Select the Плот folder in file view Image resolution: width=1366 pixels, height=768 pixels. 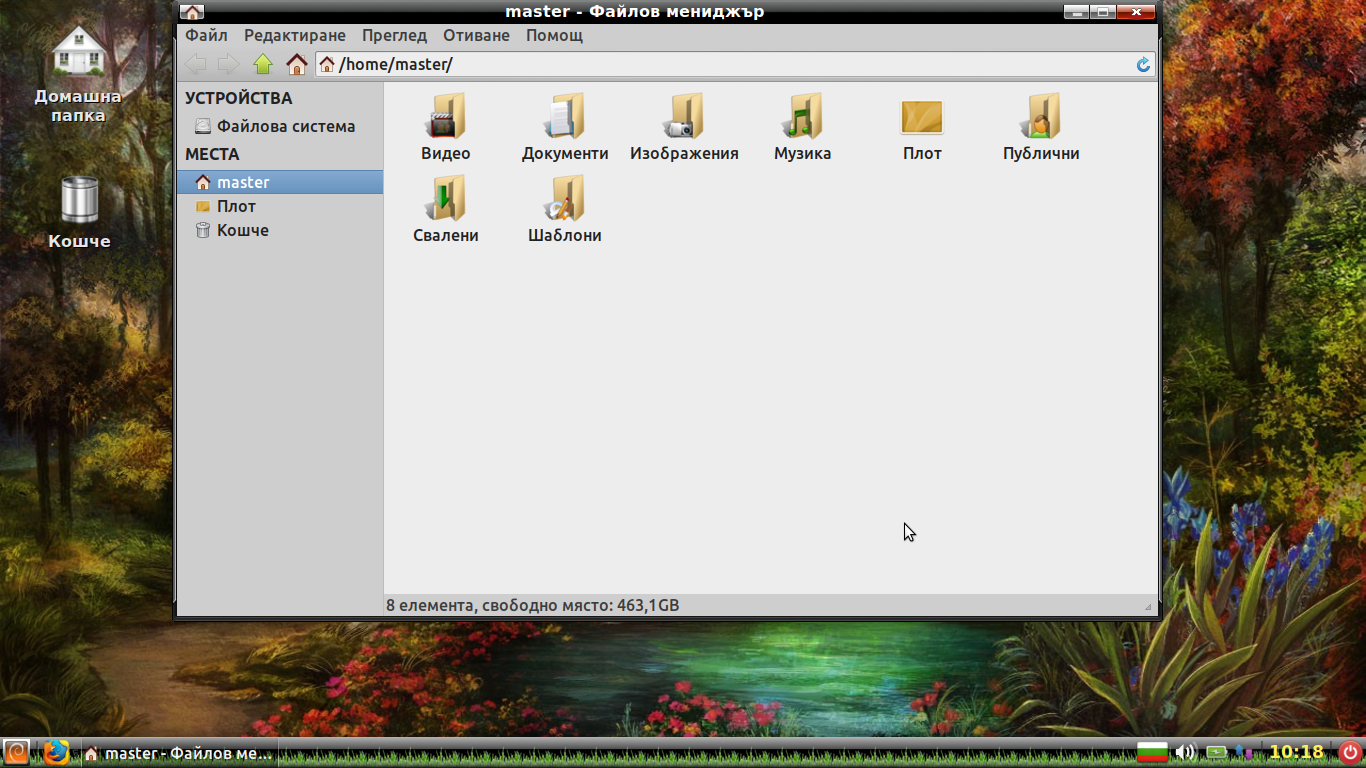pos(922,127)
